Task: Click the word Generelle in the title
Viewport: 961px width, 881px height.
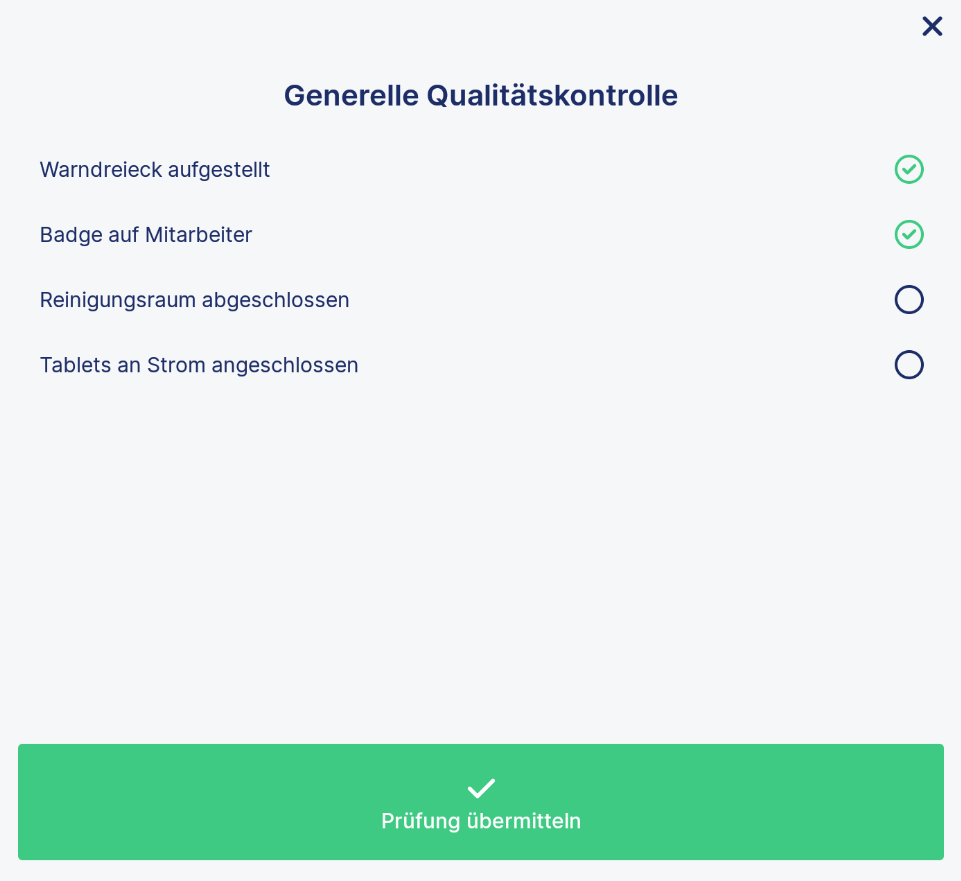Action: click(351, 96)
